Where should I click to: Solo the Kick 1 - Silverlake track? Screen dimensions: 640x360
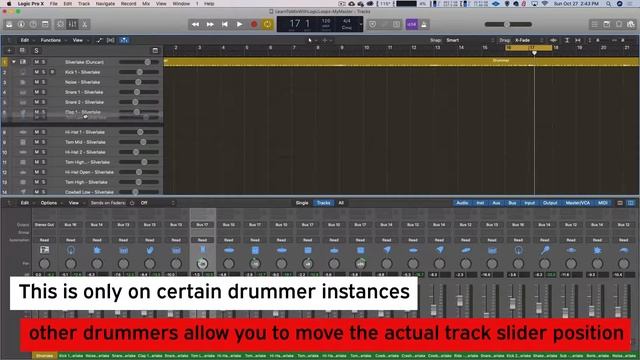pos(43,72)
